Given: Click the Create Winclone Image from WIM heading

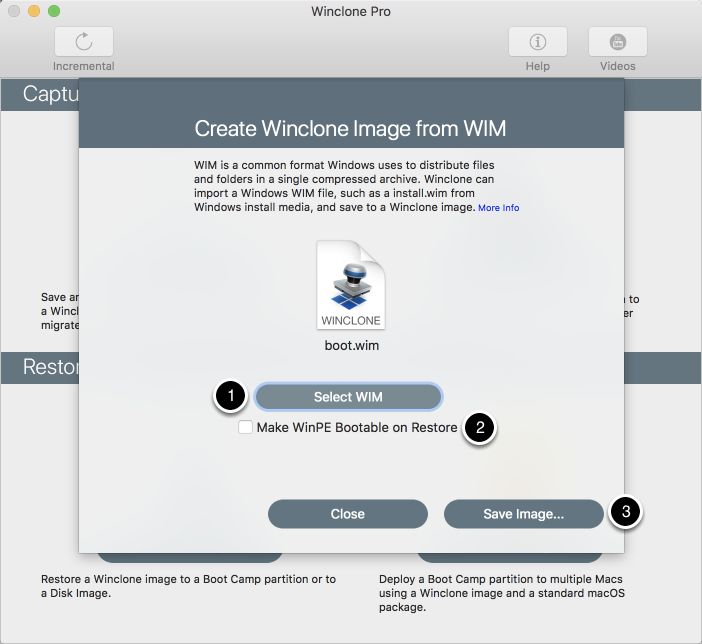Looking at the screenshot, I should tap(351, 129).
